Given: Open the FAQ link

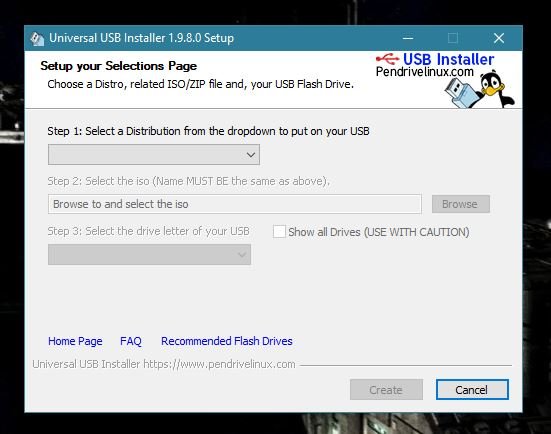Looking at the screenshot, I should 131,341.
